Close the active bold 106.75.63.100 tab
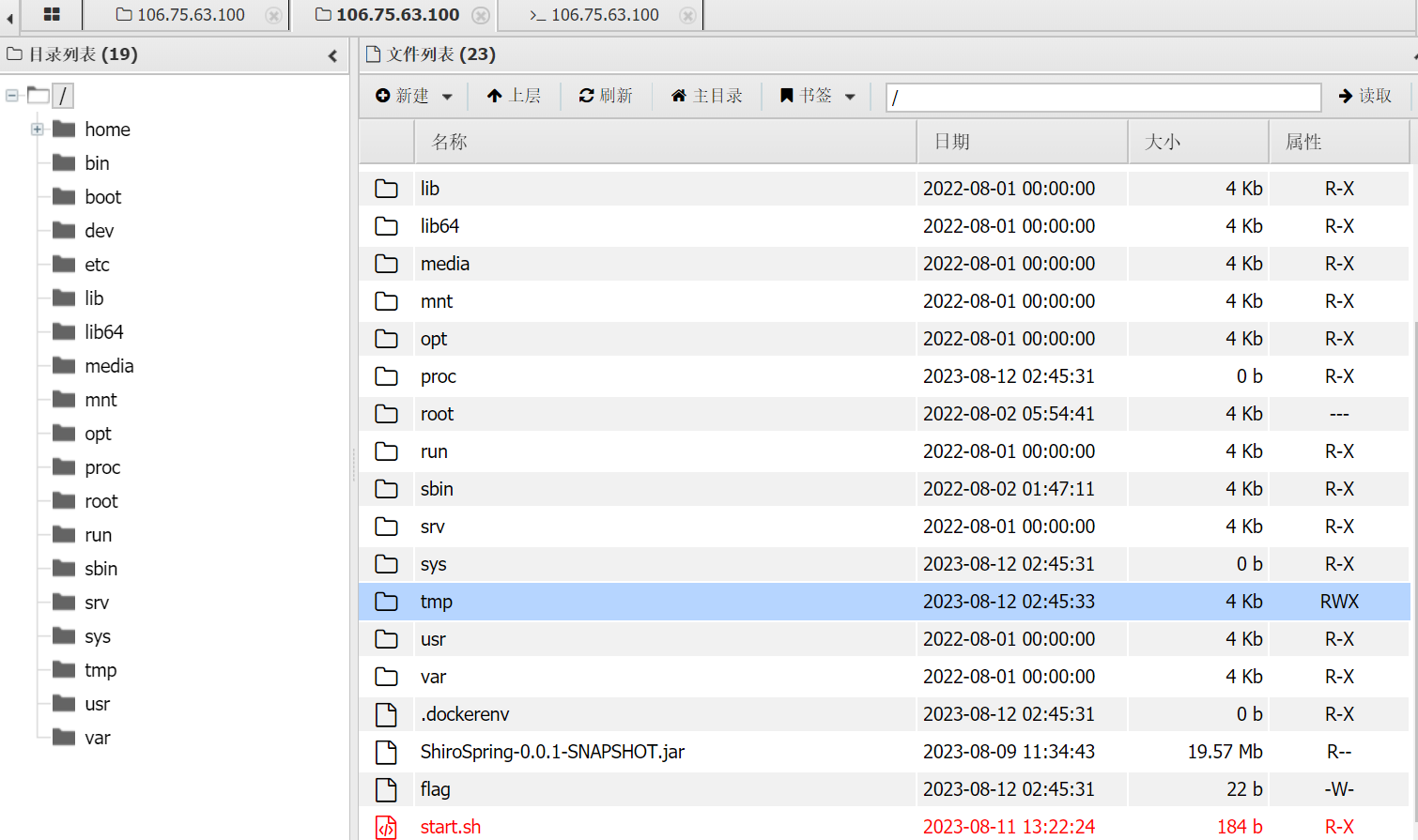 [x=481, y=15]
